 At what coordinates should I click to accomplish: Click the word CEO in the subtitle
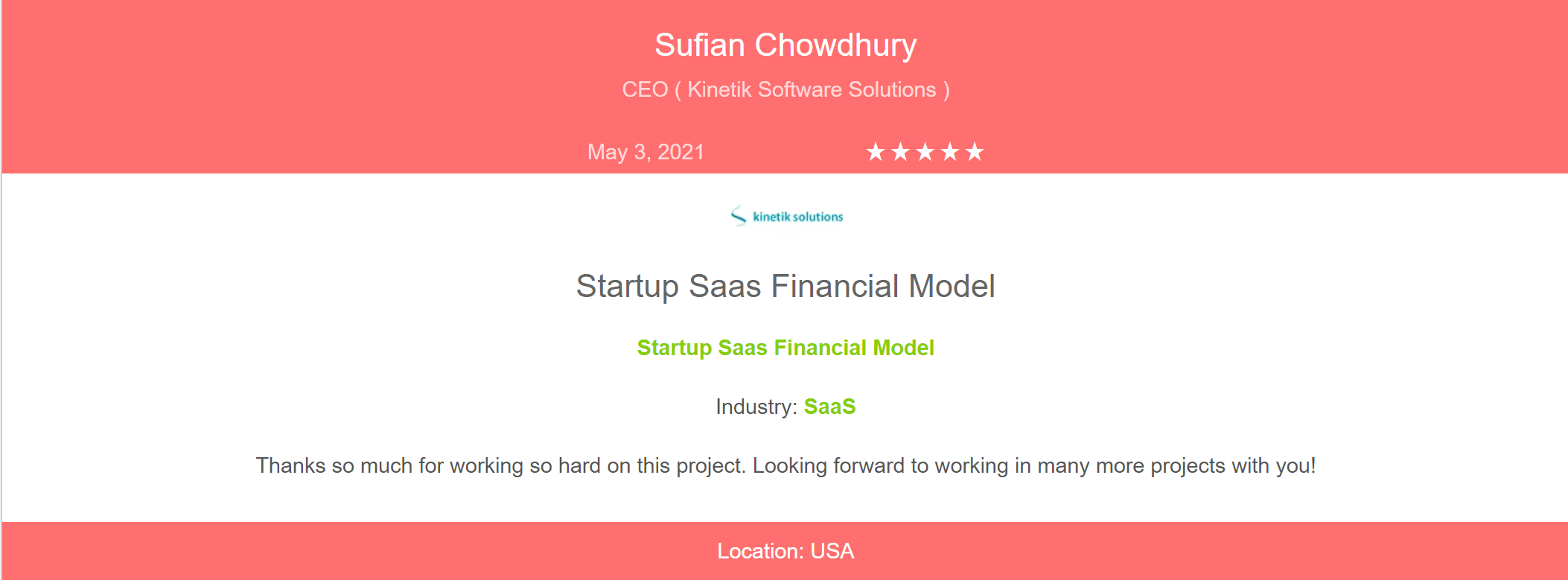click(x=645, y=89)
